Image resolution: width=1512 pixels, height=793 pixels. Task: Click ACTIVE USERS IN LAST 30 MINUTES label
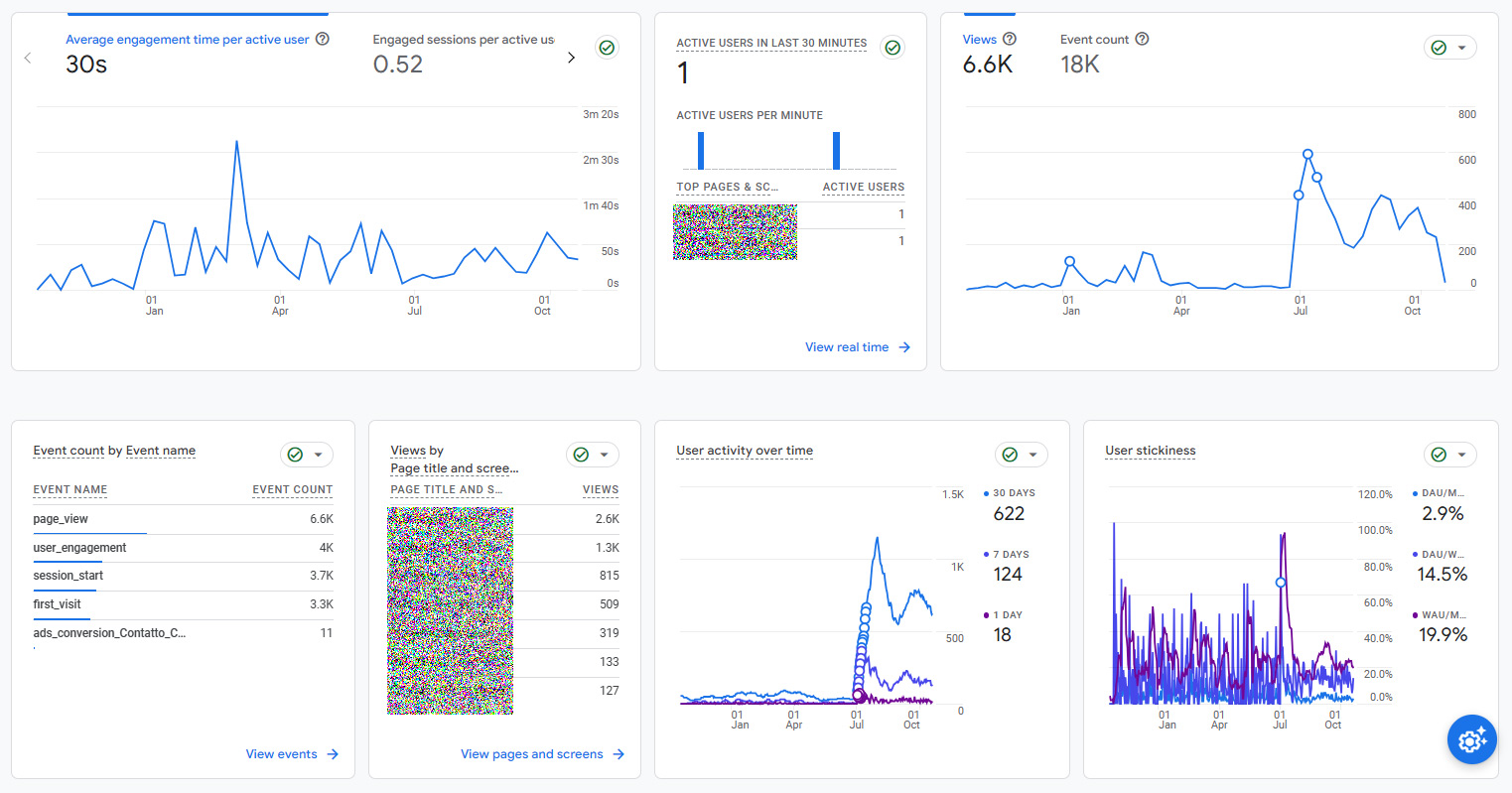pos(771,43)
